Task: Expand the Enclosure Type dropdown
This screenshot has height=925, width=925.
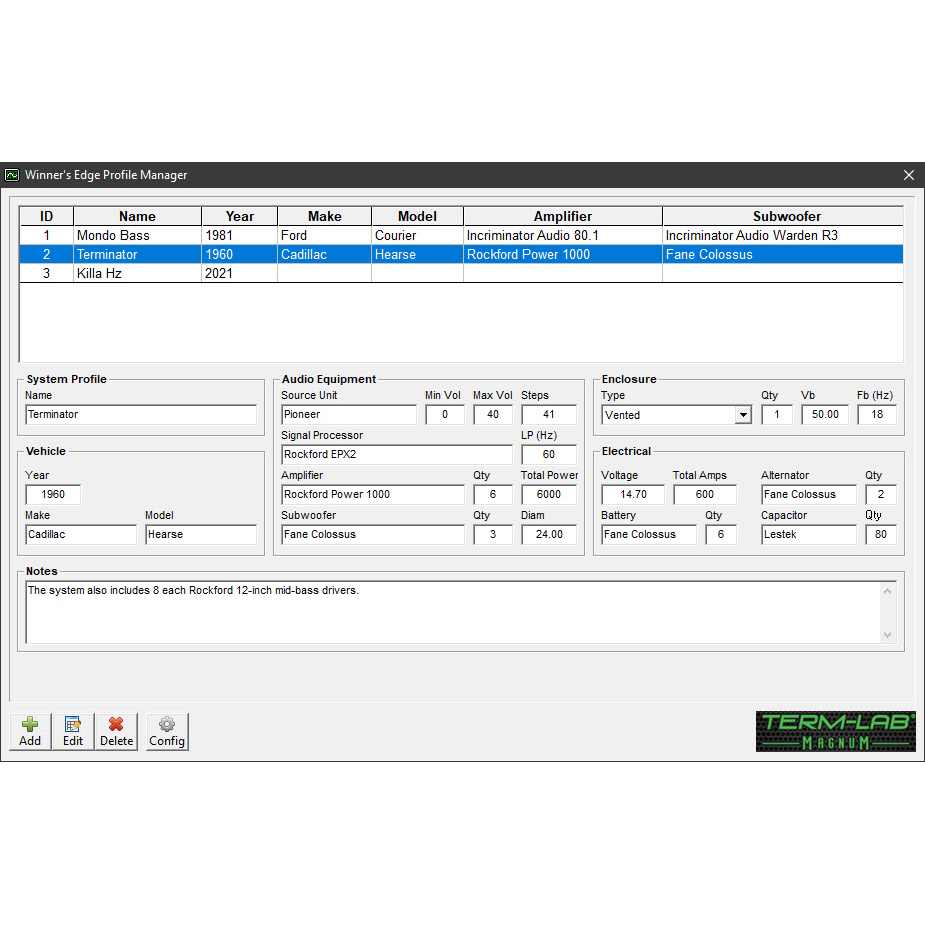Action: pos(742,415)
